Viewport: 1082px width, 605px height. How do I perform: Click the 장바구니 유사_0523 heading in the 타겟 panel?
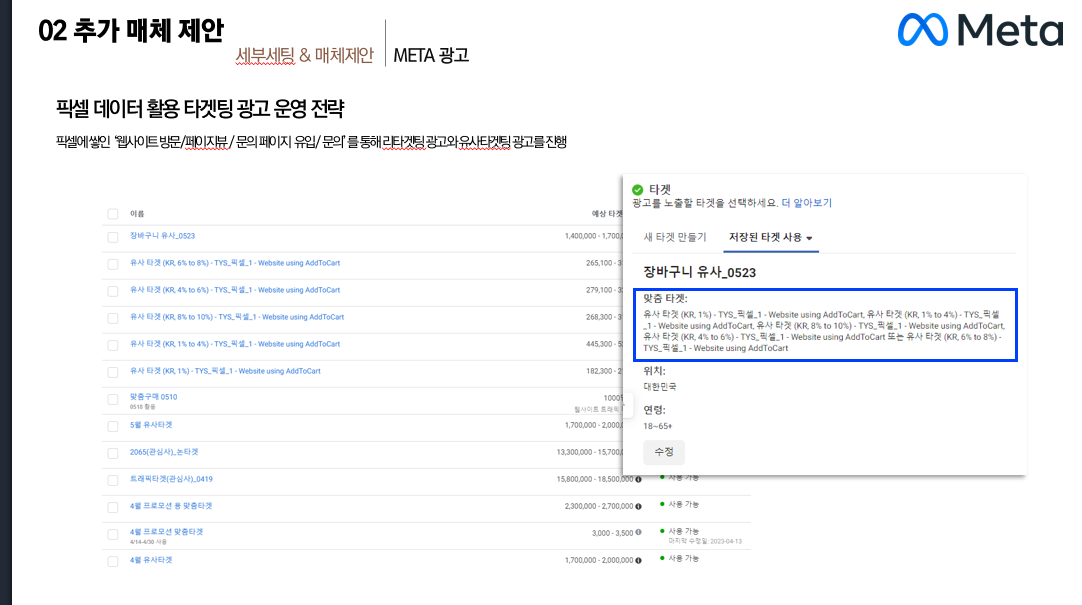tap(700, 272)
